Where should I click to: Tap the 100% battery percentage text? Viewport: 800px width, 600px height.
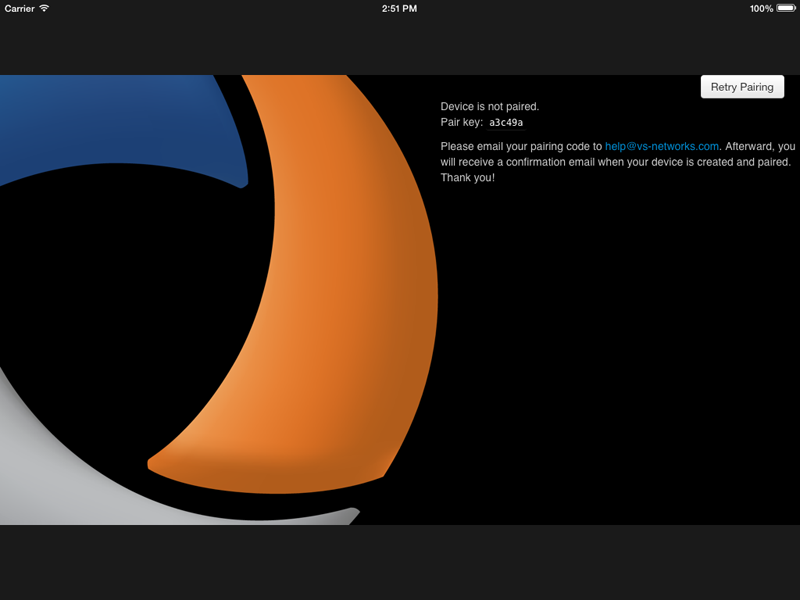click(761, 9)
